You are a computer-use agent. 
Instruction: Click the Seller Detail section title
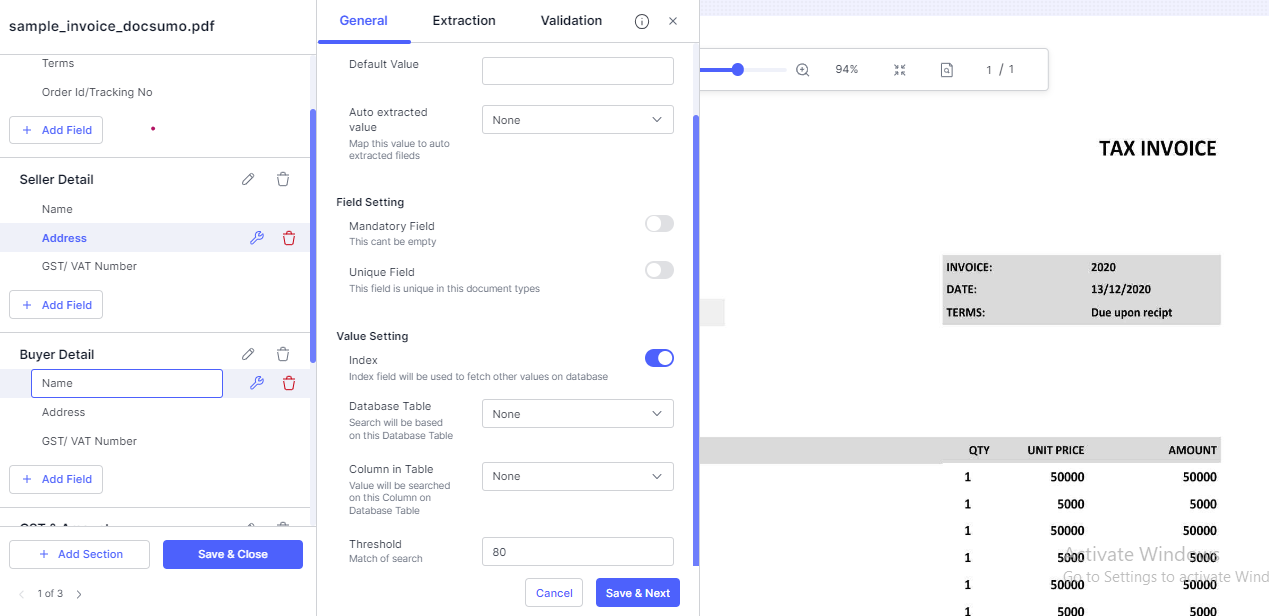[57, 179]
